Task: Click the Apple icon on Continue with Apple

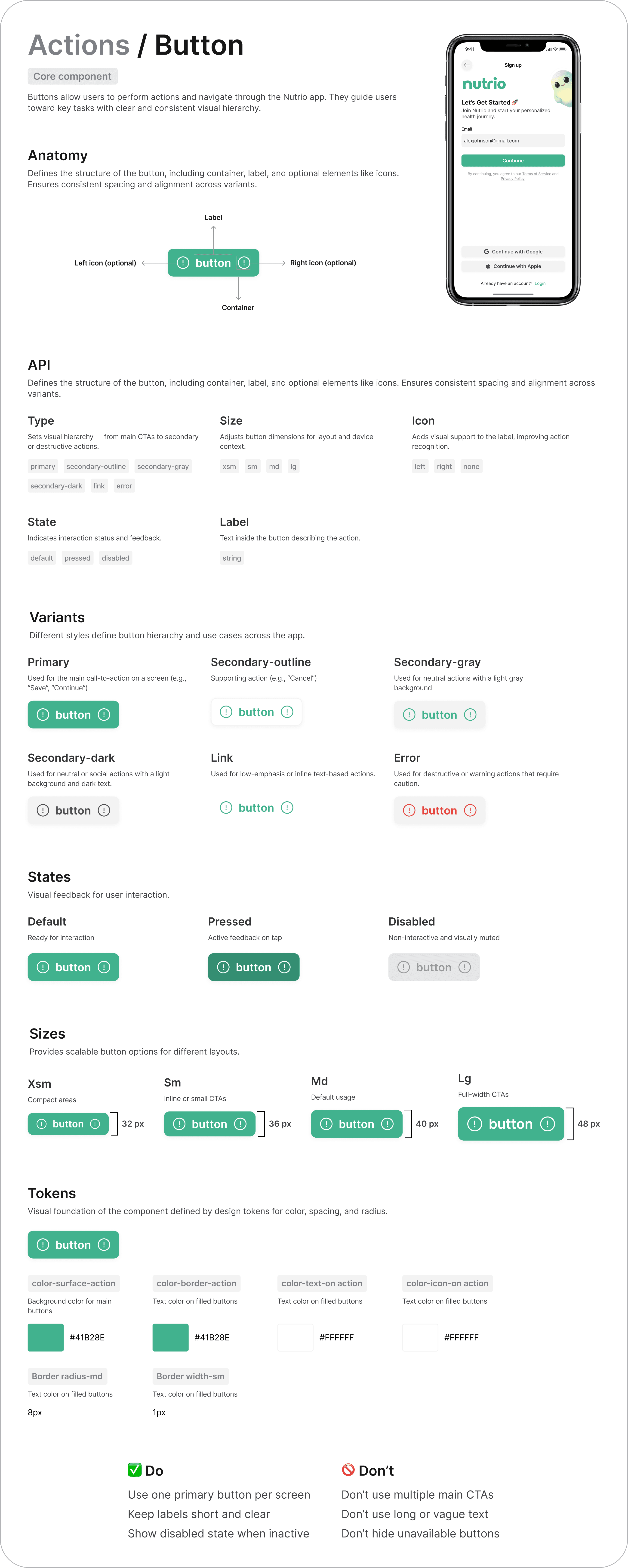Action: click(x=488, y=266)
